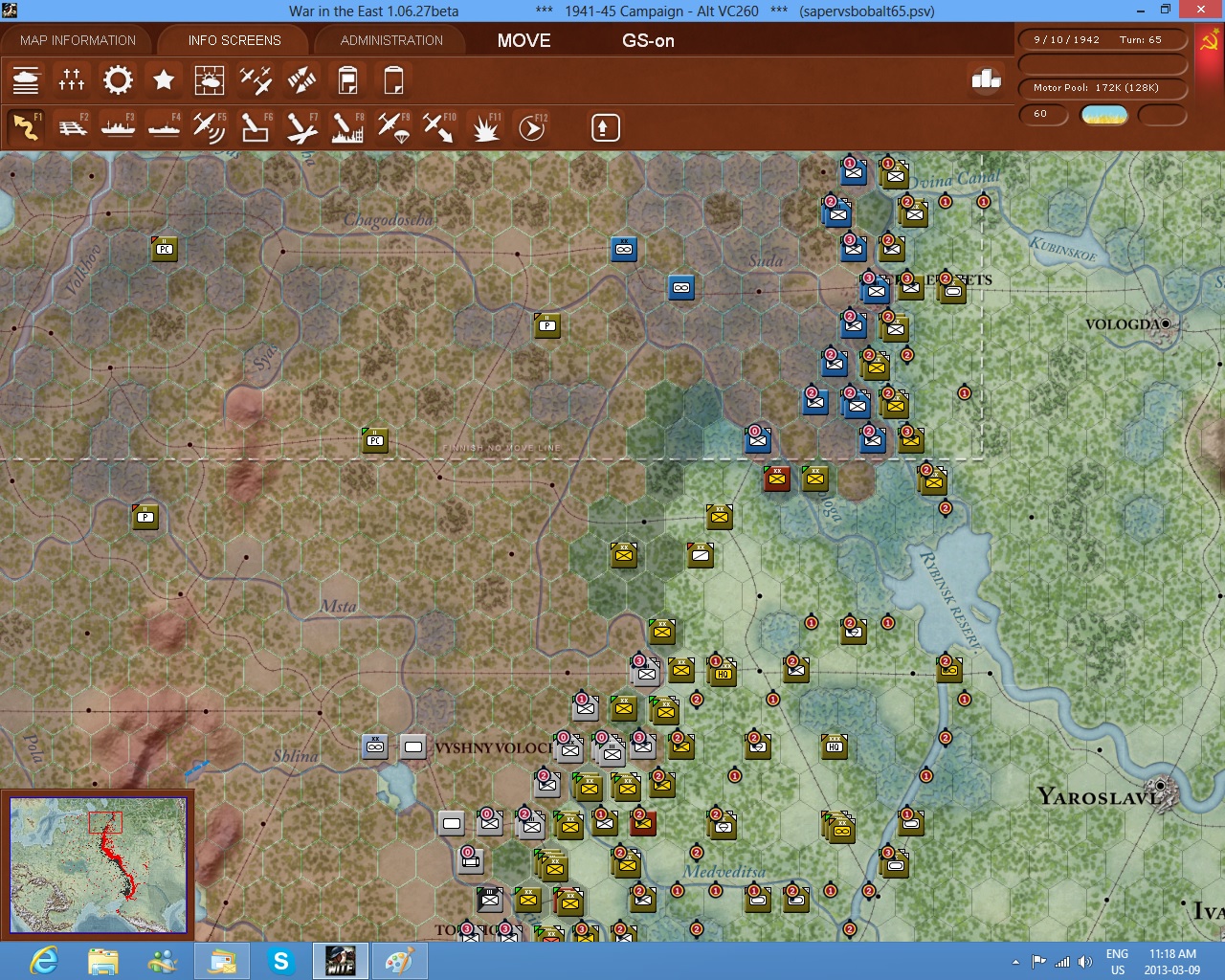
Task: Open the losses screen with crosses icon
Action: pyautogui.click(x=72, y=79)
